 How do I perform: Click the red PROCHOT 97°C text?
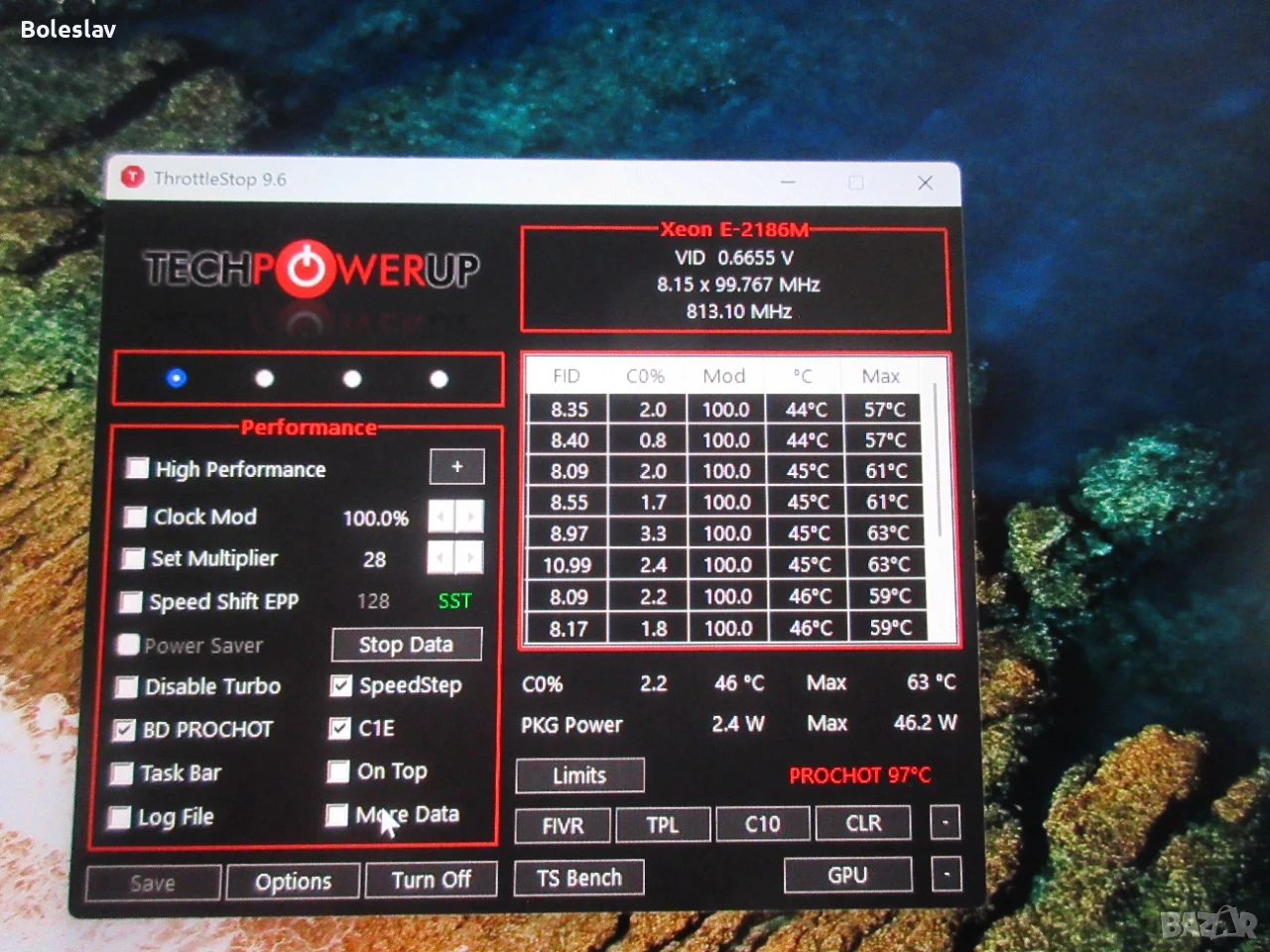point(860,775)
